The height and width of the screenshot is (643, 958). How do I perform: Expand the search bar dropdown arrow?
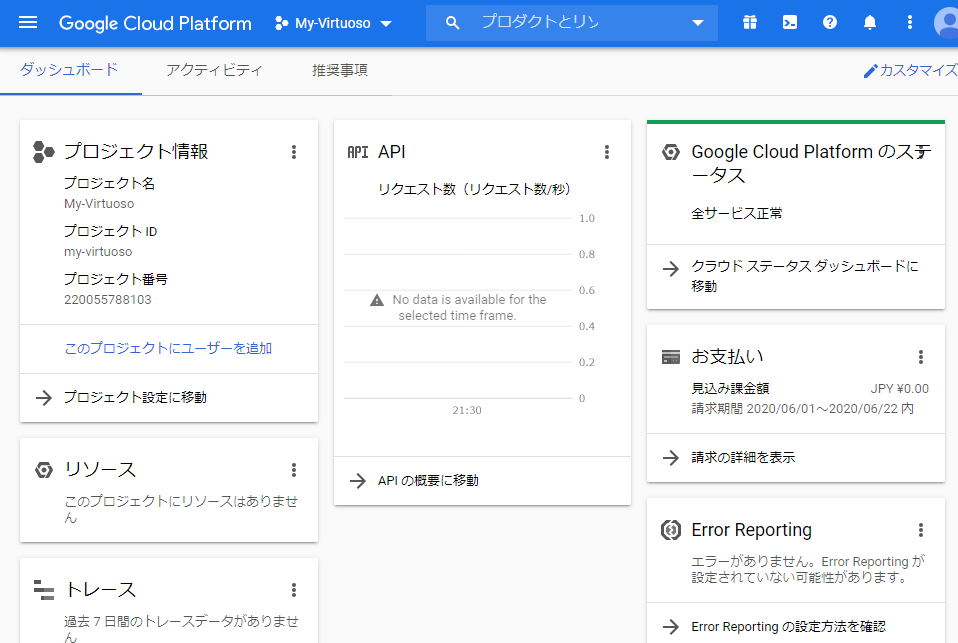click(x=698, y=23)
